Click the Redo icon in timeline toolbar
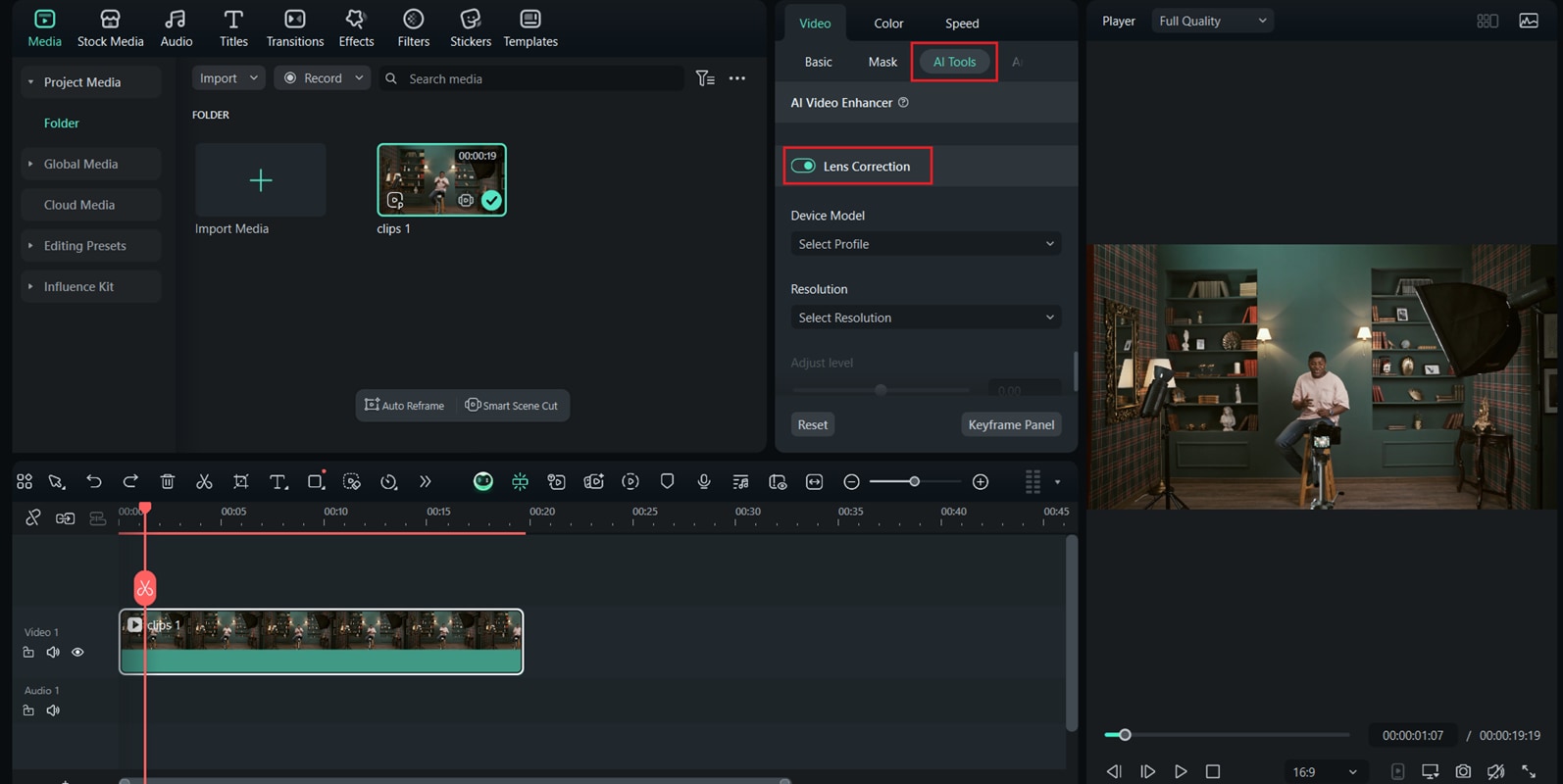1563x784 pixels. click(x=130, y=481)
